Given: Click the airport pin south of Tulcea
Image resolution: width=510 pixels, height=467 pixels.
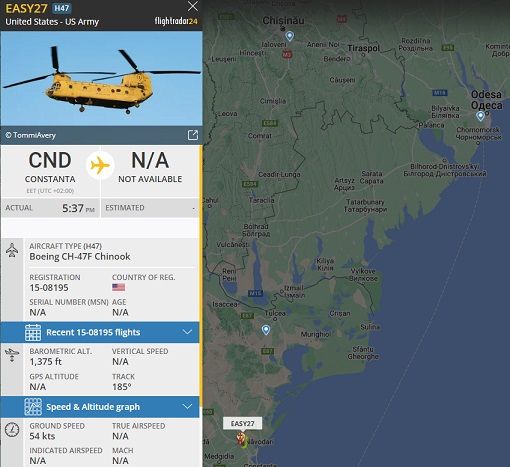Looking at the screenshot, I should pyautogui.click(x=266, y=330).
